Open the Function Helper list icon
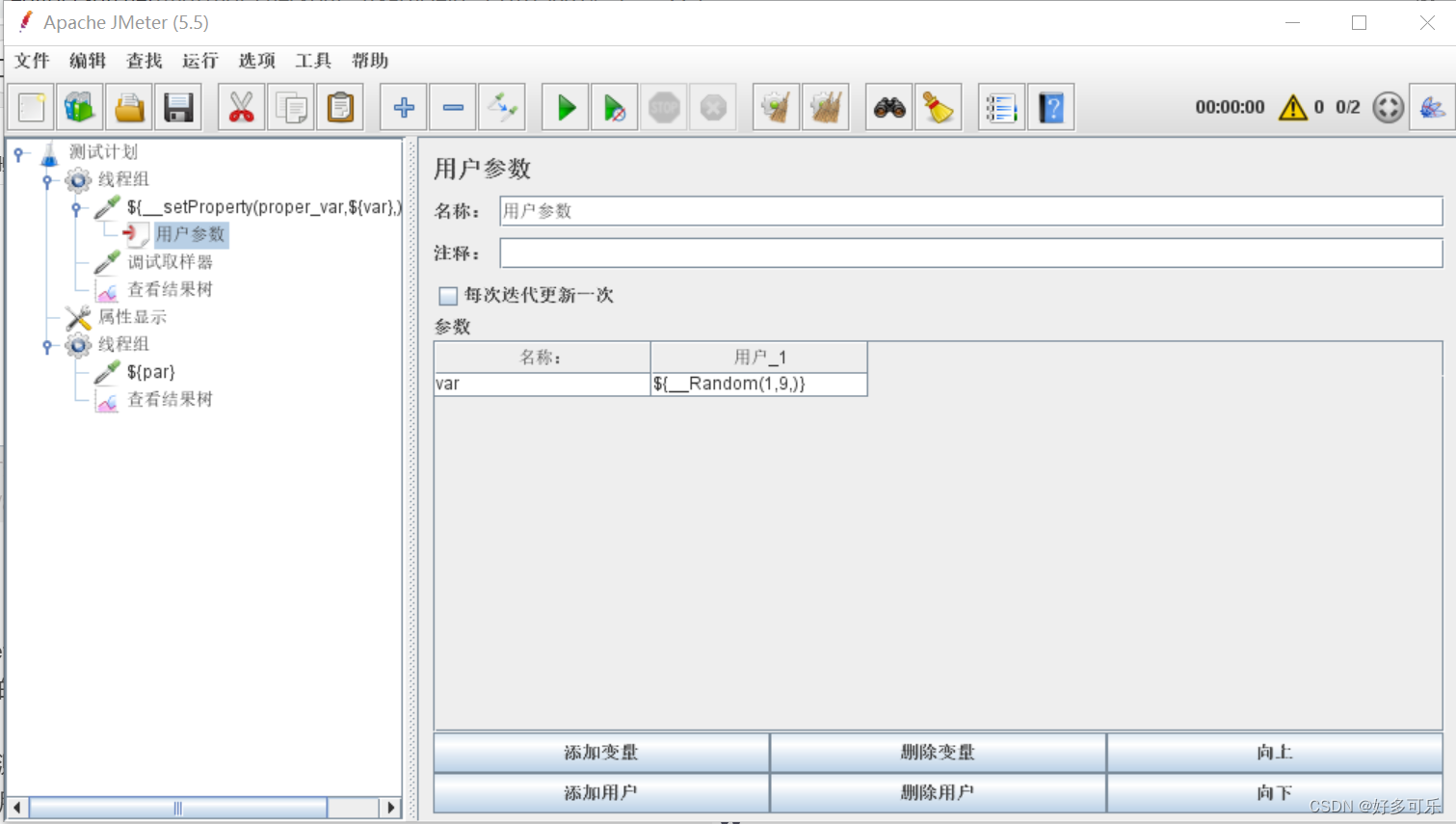This screenshot has height=824, width=1456. [x=1001, y=107]
